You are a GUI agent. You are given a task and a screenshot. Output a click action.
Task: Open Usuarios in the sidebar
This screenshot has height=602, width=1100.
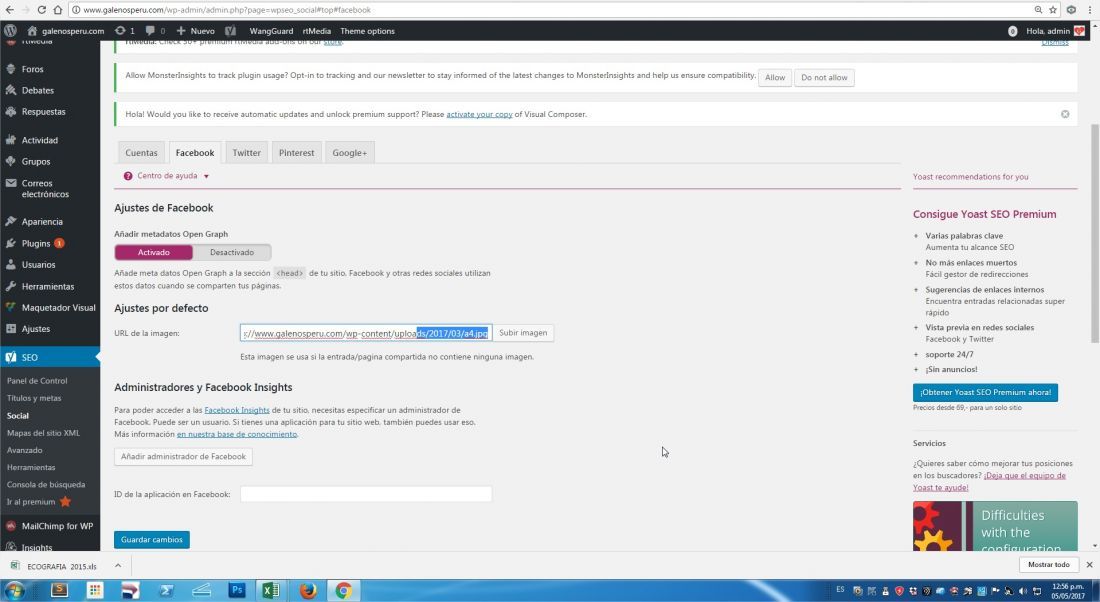38,265
